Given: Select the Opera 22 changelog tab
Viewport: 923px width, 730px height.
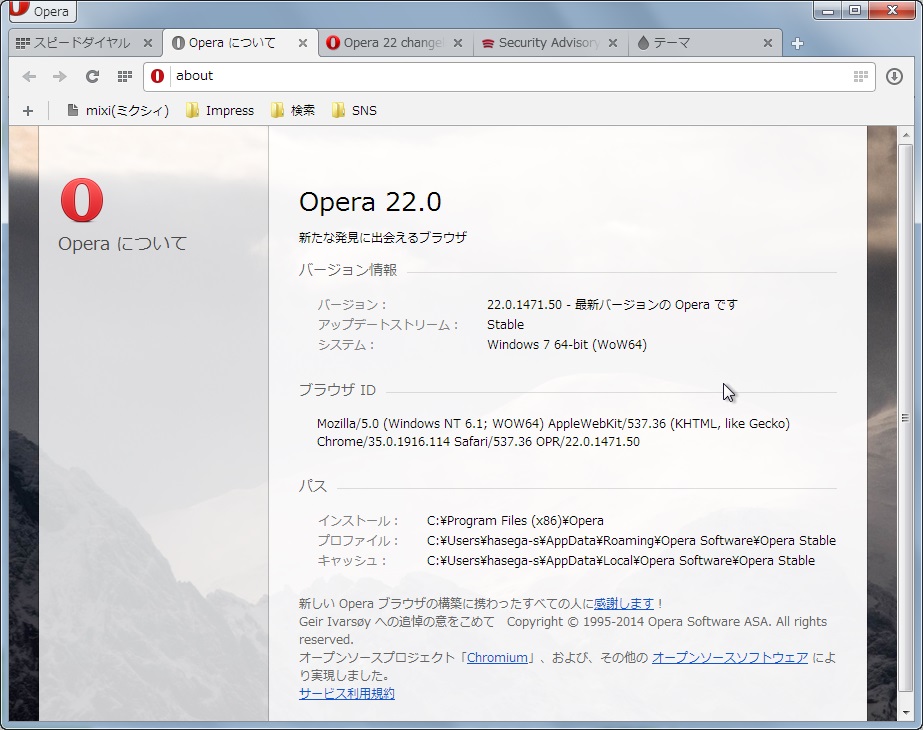Looking at the screenshot, I should click(388, 43).
